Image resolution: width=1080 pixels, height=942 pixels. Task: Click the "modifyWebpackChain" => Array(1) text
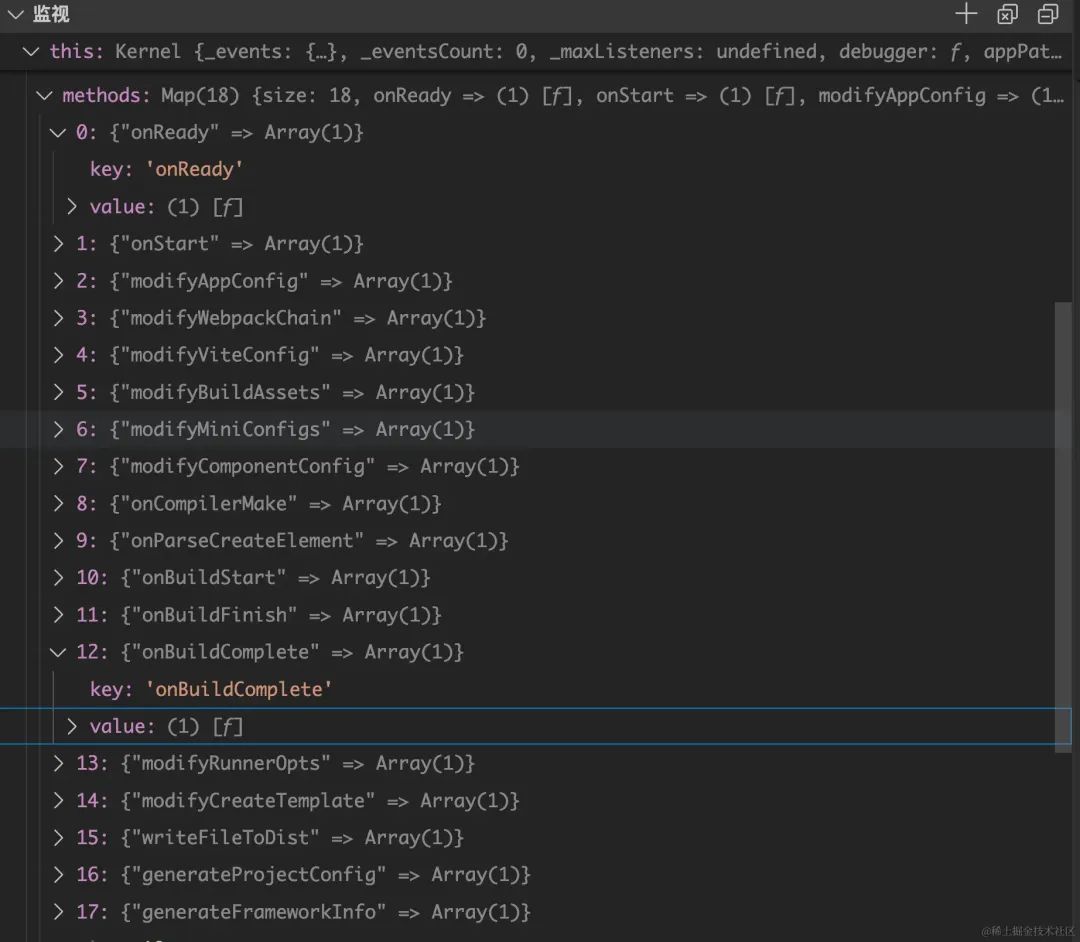[x=298, y=317]
